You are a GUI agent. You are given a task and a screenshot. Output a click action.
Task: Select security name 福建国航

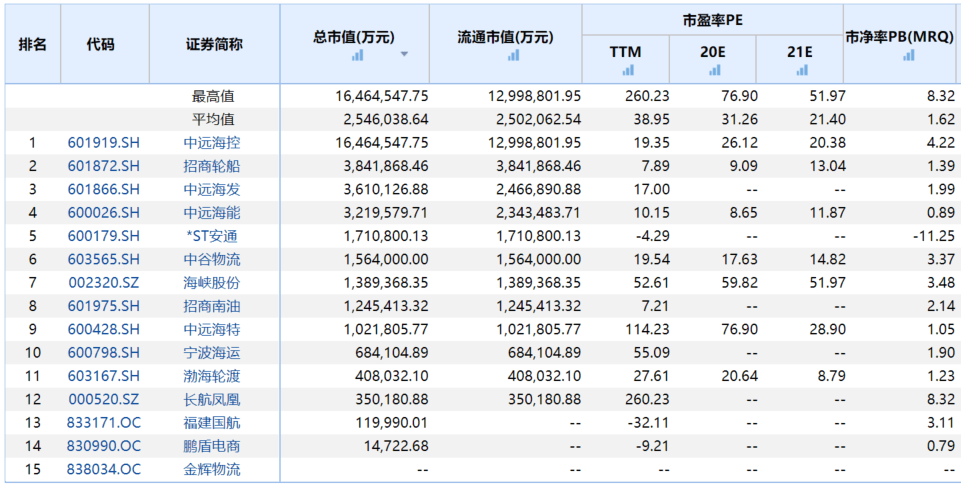(x=212, y=423)
